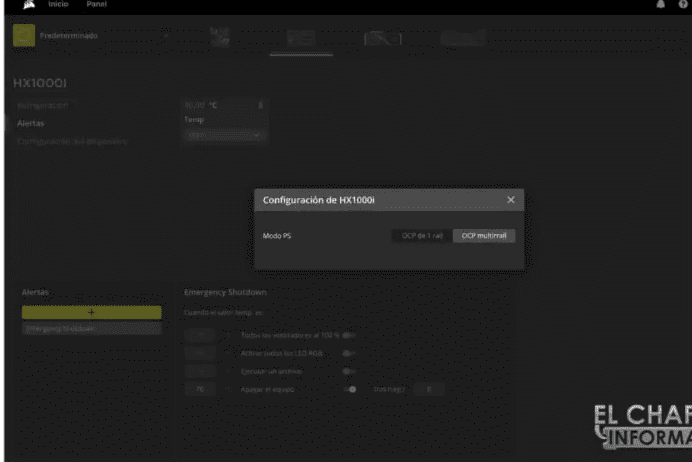Choose OCP de 1 raíl mode

(422, 236)
